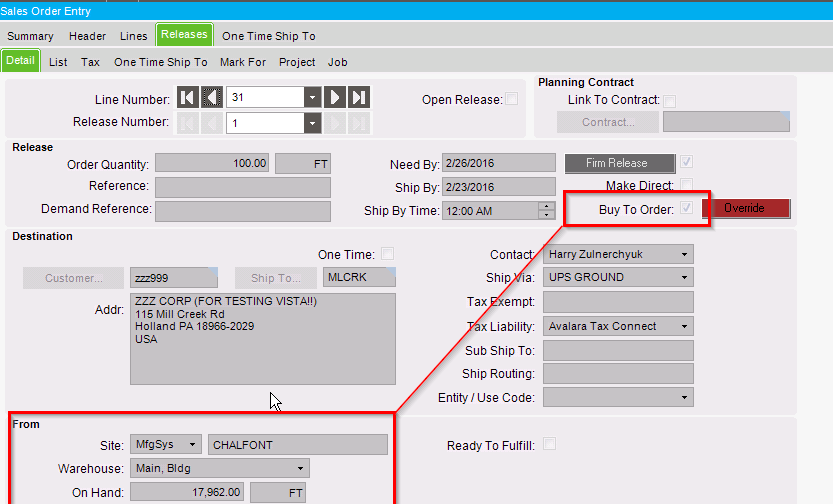Toggle the Buy To Order checkbox
The width and height of the screenshot is (833, 504).
[x=686, y=207]
